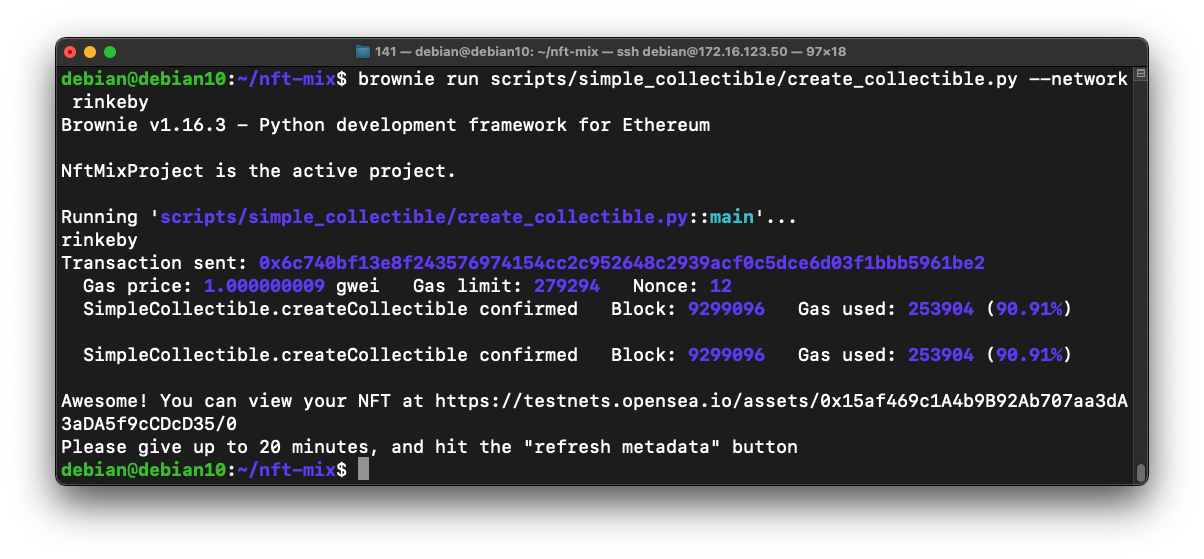The image size is (1204, 559).
Task: Click the nonce value 12
Action: coord(721,286)
